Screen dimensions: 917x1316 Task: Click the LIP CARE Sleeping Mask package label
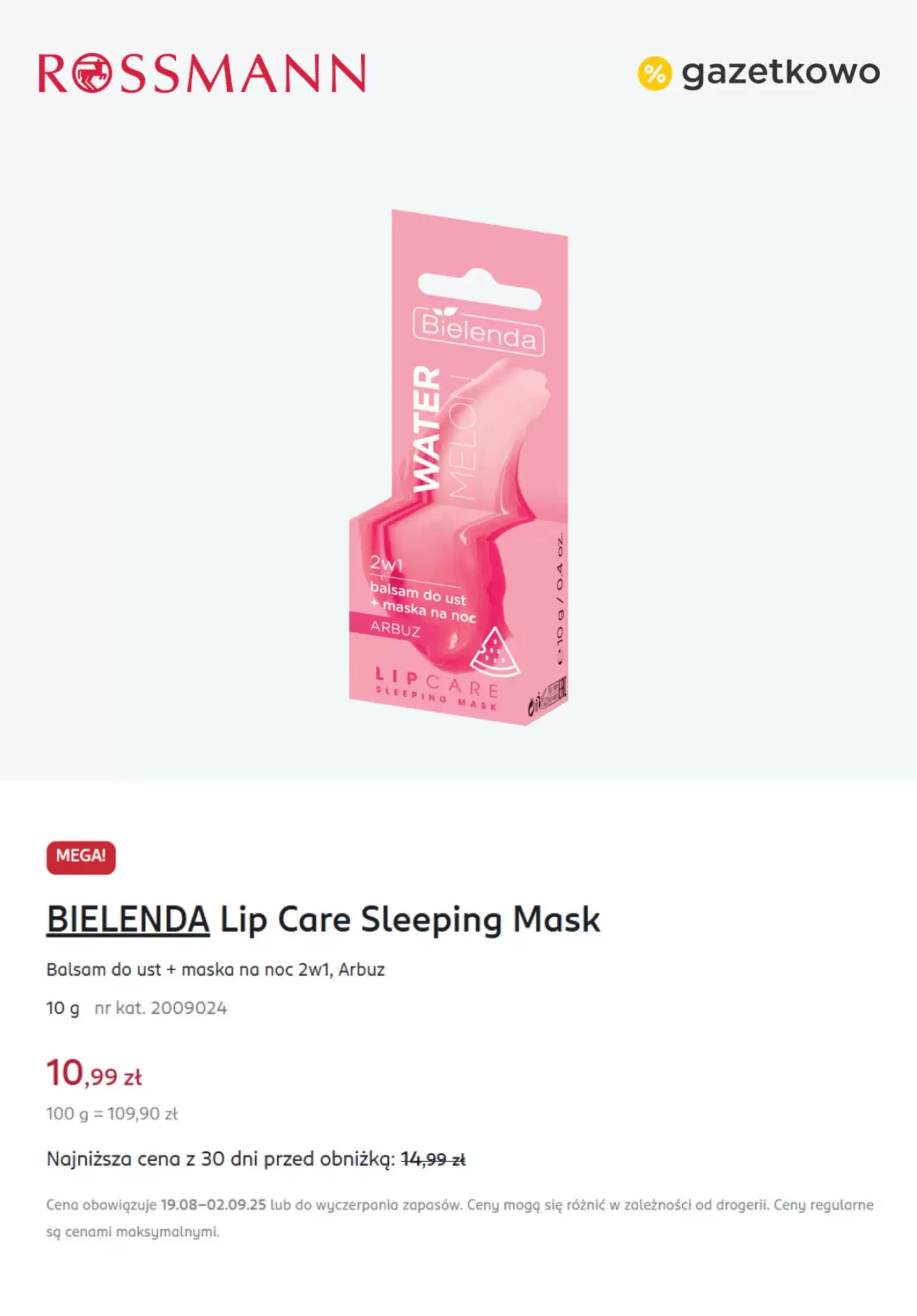click(x=436, y=688)
